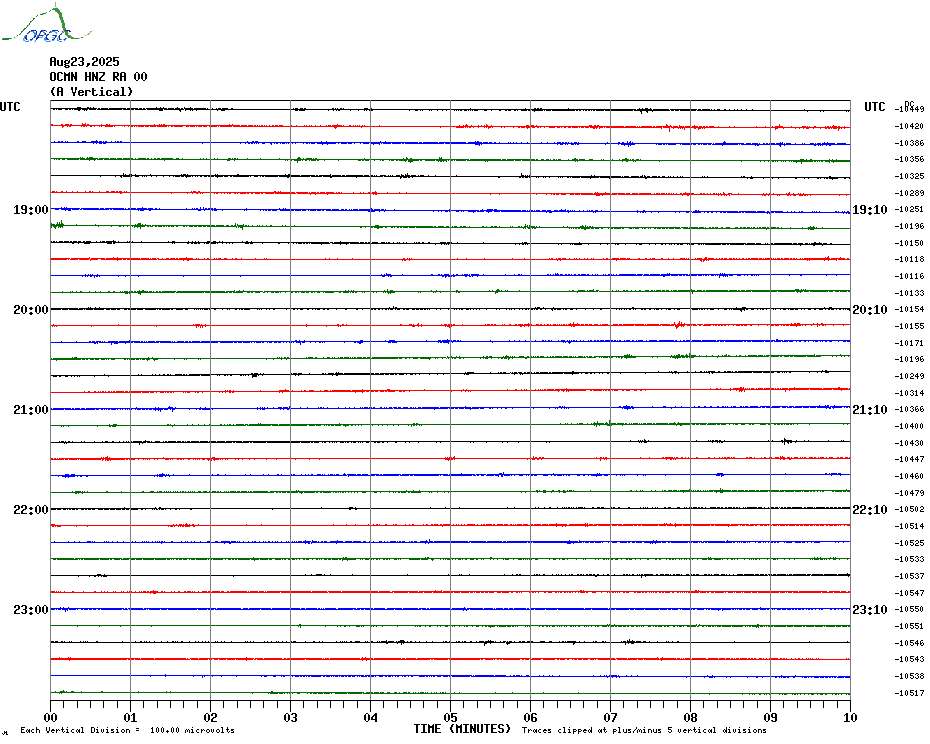Click DC offset value -10154

pyautogui.click(x=910, y=310)
